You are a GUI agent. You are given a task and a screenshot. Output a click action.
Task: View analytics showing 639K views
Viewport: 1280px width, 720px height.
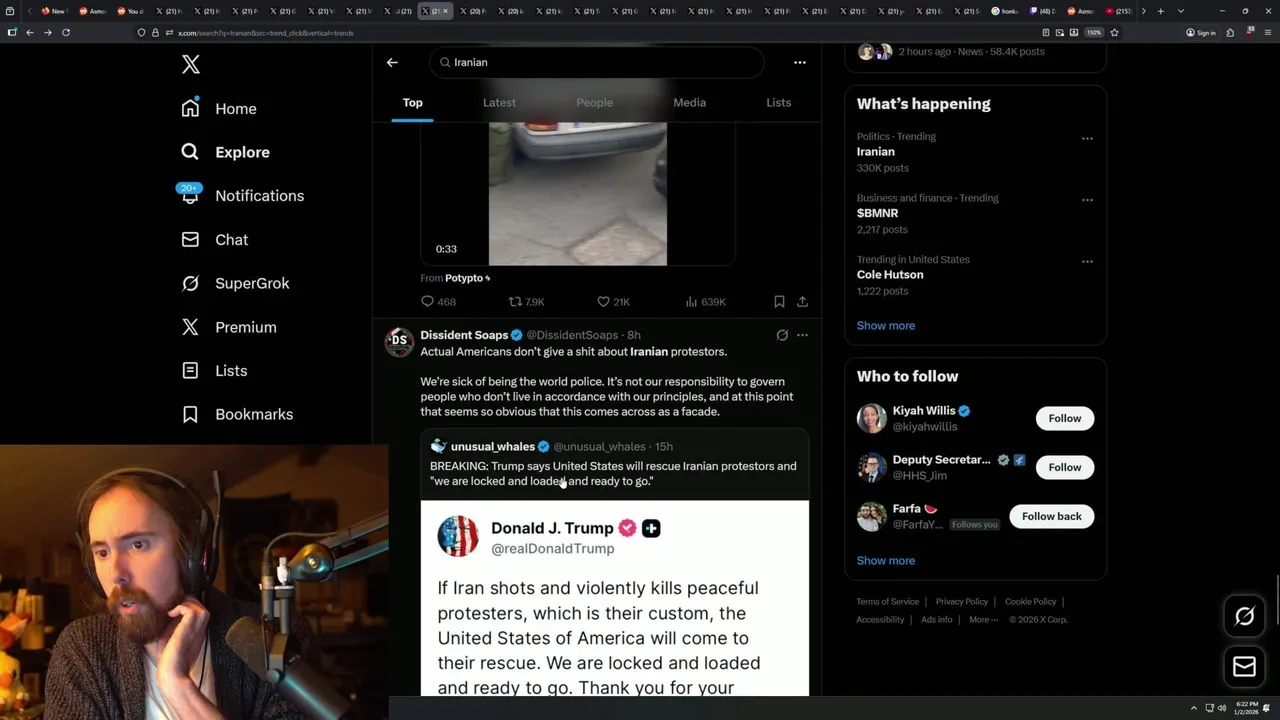pyautogui.click(x=705, y=301)
